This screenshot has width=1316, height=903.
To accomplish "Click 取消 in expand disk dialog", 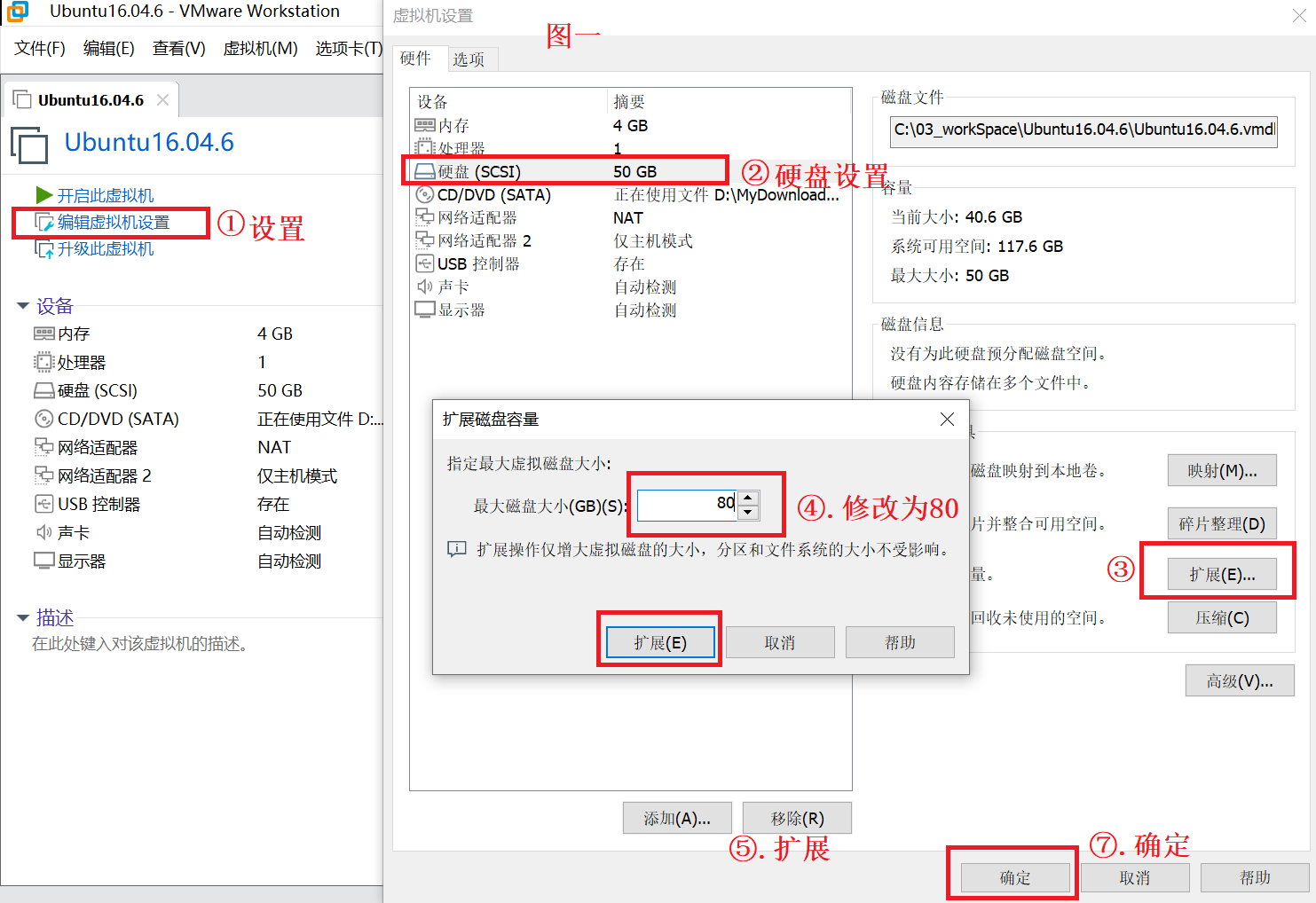I will coord(780,642).
